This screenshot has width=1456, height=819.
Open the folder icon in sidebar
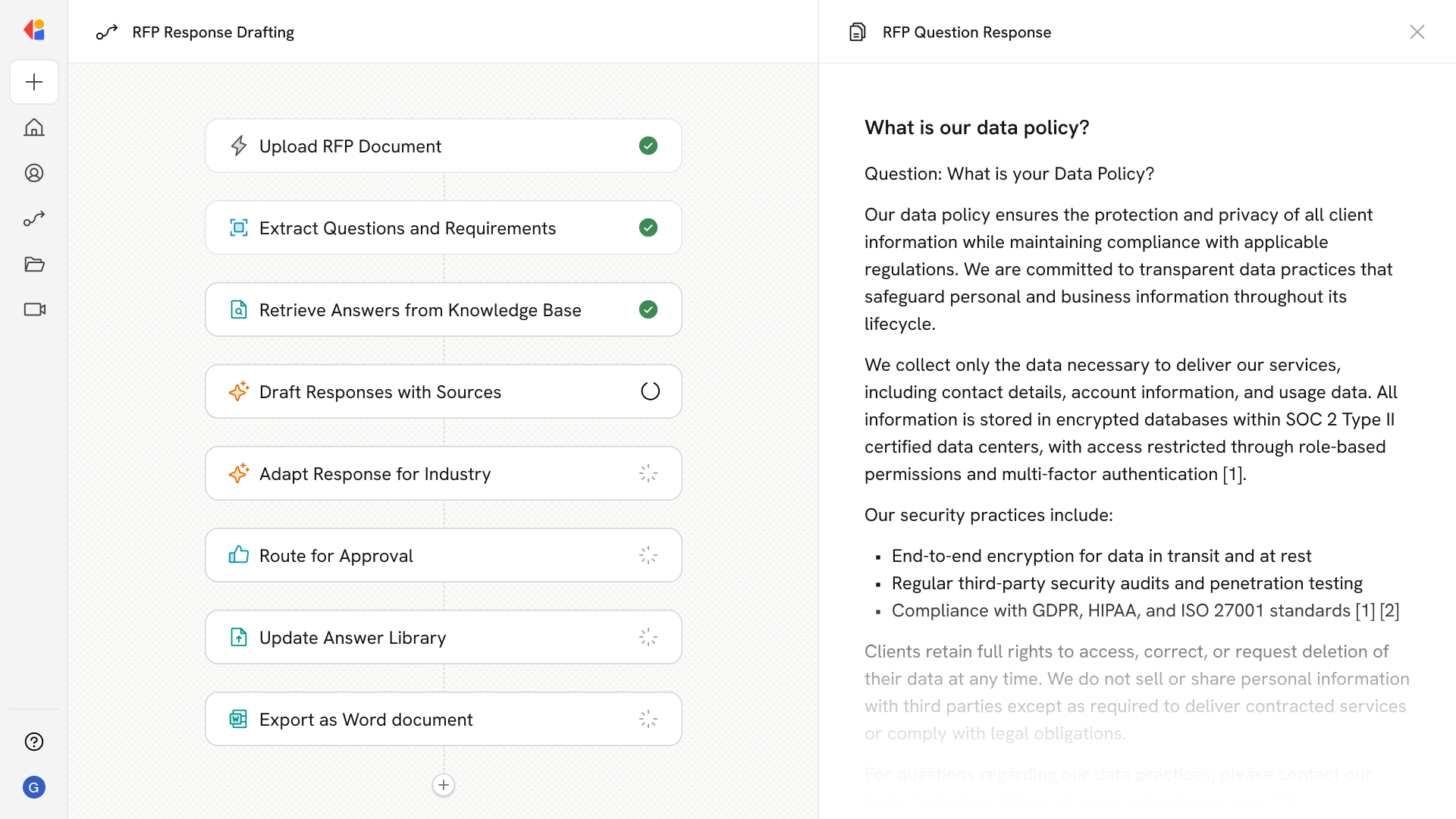34,264
